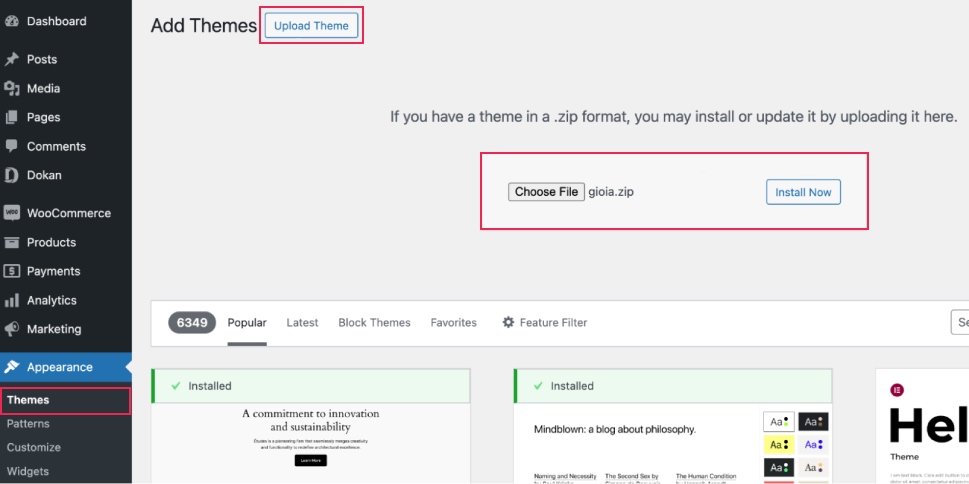
Task: Select the white Aa style swatch
Action: tap(779, 422)
